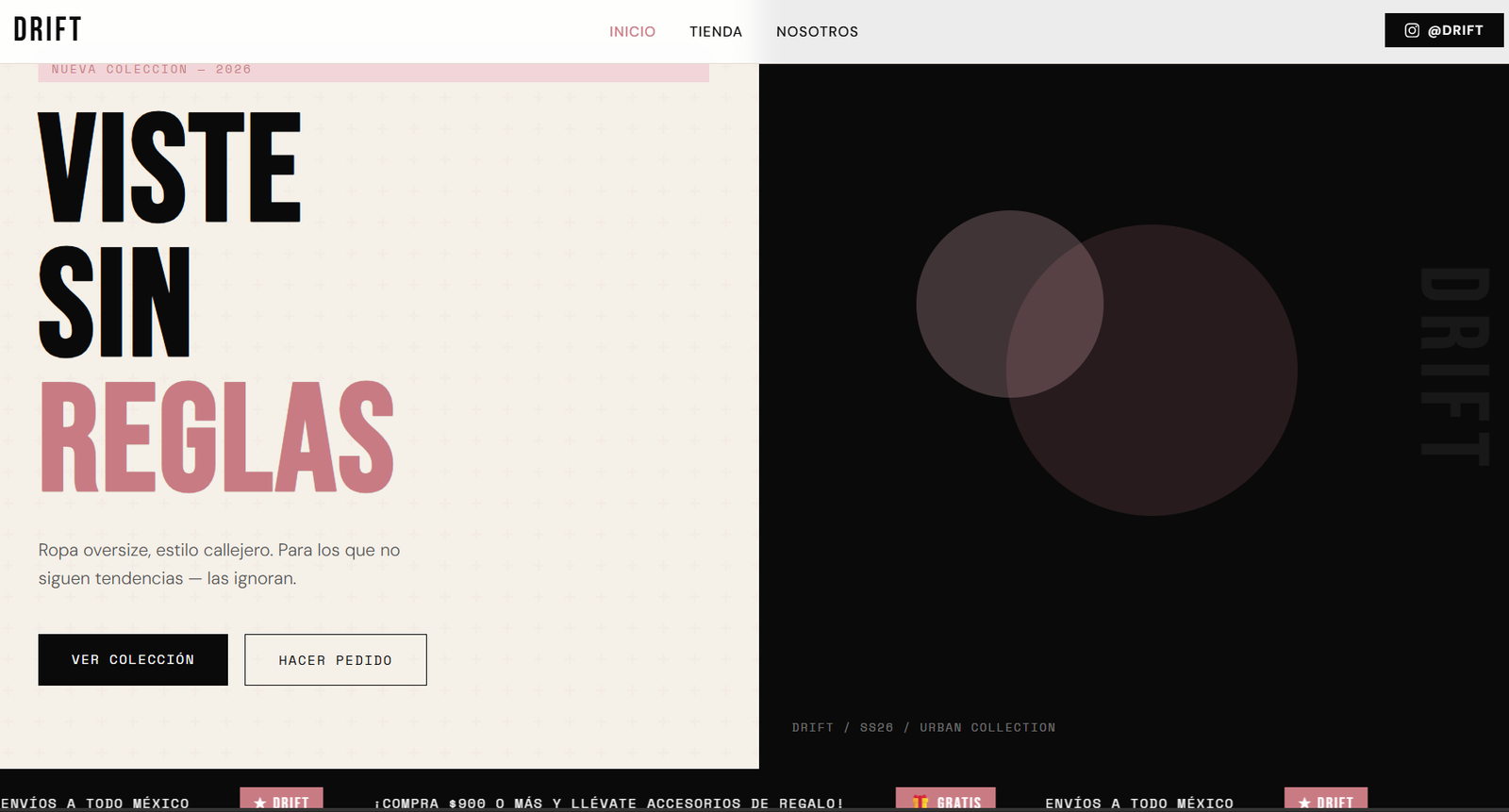Image resolution: width=1509 pixels, height=812 pixels.
Task: Click the "¡COMPRA $900 O MÁS" ticker text
Action: tap(608, 804)
